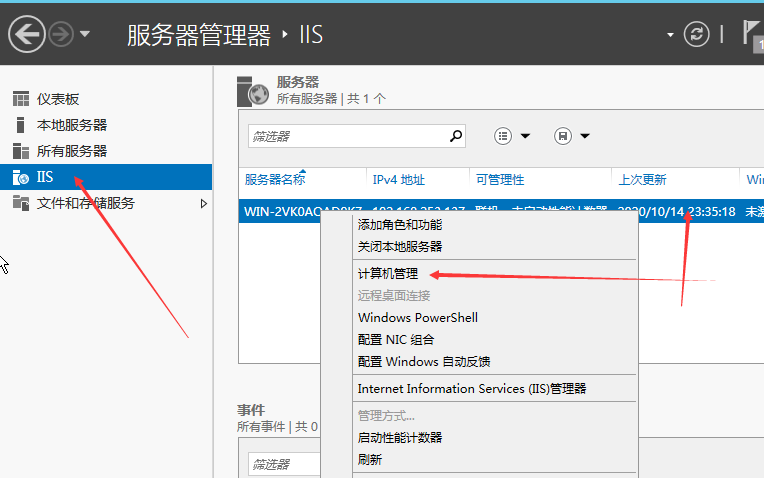Click the list criteria options icon

point(503,136)
